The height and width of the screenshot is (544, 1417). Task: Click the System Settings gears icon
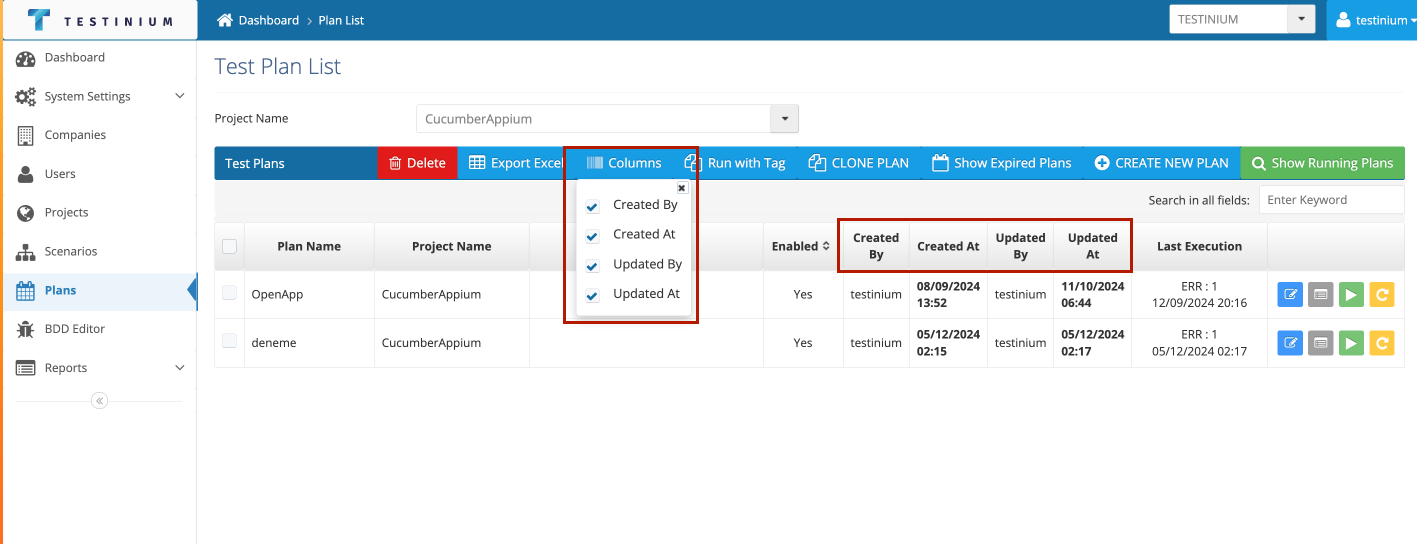coord(26,97)
